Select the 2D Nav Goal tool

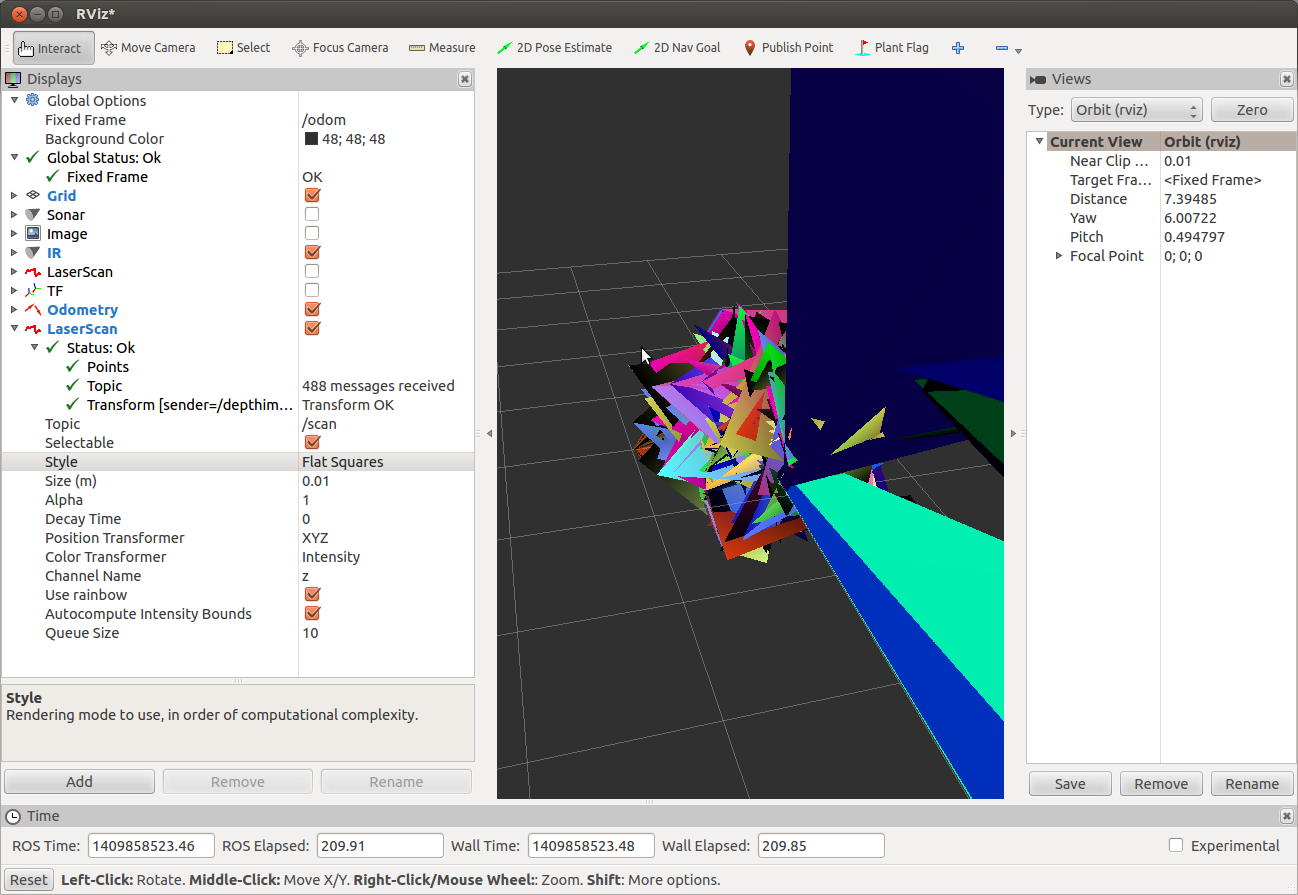[677, 47]
